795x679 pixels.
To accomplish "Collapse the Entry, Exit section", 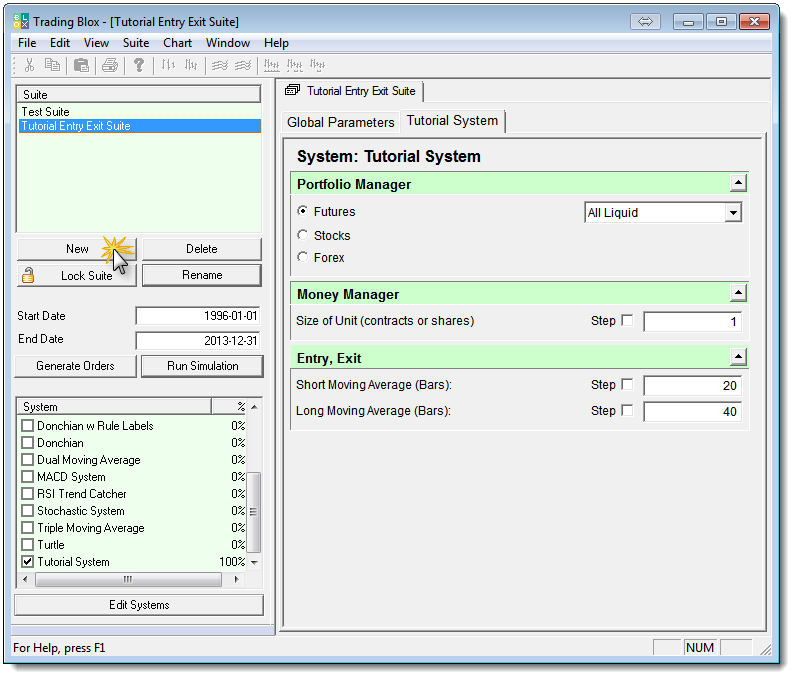I will pos(738,357).
